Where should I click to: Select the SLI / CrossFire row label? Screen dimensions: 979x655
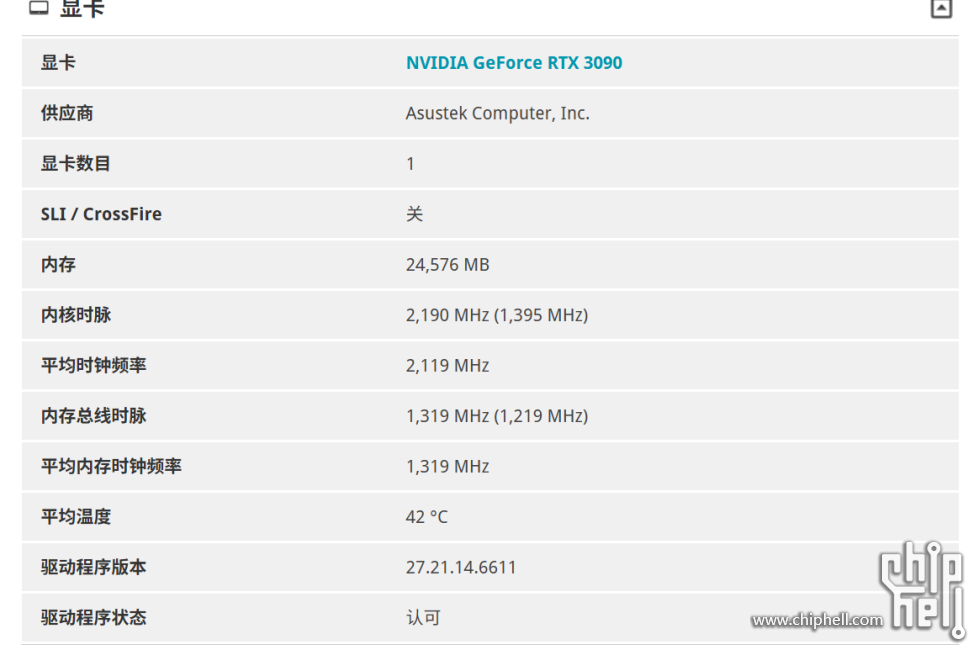coord(101,214)
